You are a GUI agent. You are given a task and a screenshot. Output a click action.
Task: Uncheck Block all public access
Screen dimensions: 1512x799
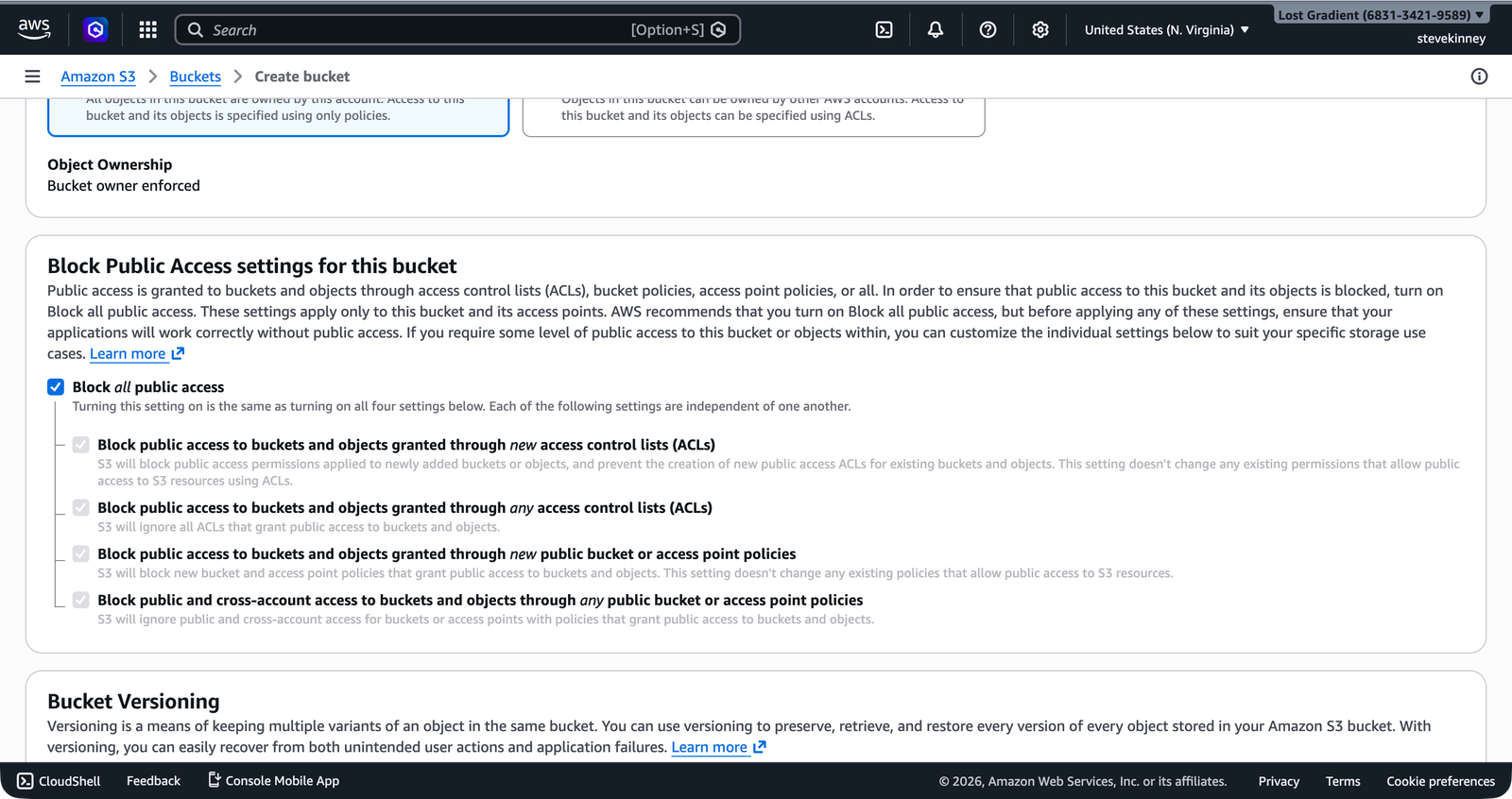pyautogui.click(x=56, y=387)
